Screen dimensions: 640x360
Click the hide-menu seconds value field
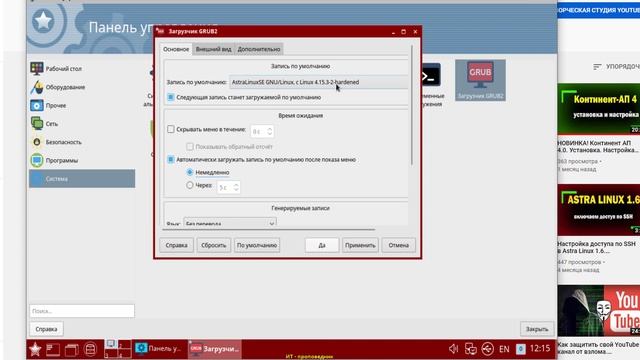click(x=258, y=131)
